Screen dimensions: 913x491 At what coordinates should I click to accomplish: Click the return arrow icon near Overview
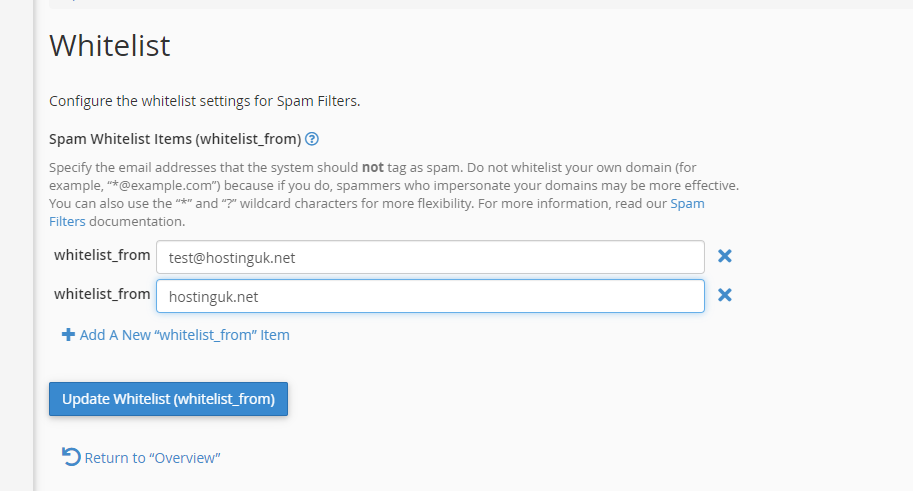(x=70, y=457)
